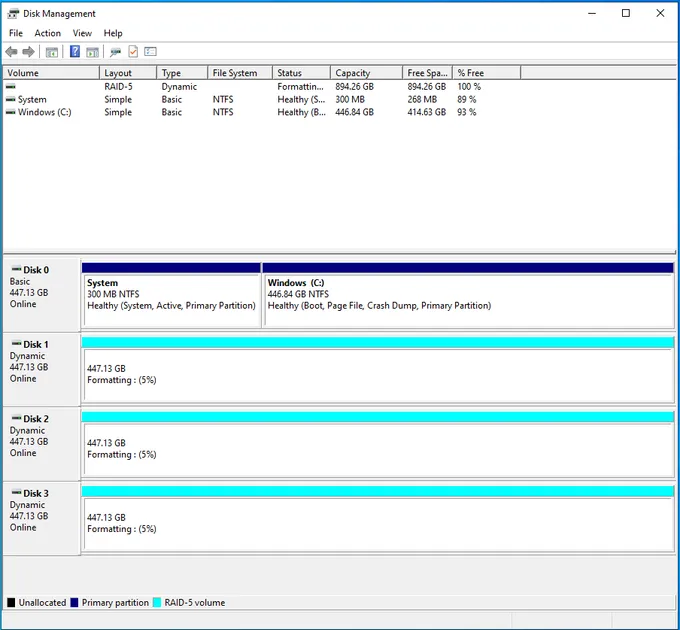
Task: Select the Windows (C:) 446.84 GB partition block
Action: pos(468,295)
